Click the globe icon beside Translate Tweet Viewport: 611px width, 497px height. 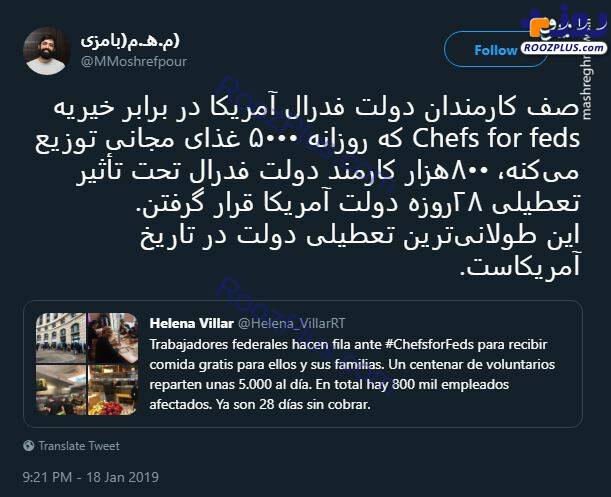click(x=28, y=445)
